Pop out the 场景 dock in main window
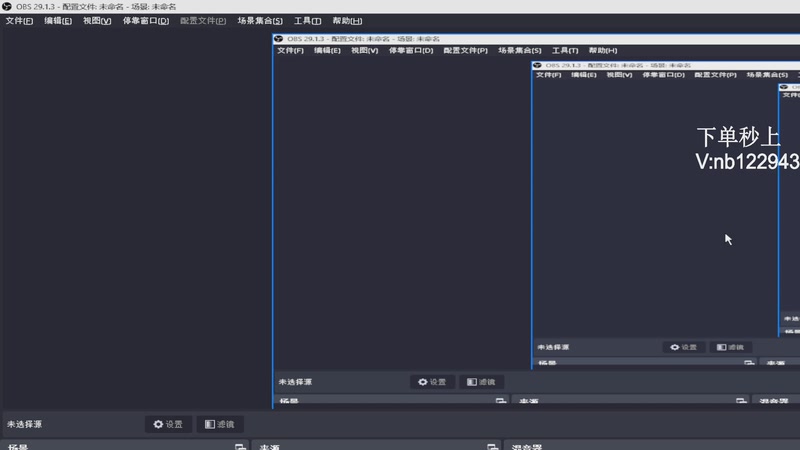800x450 pixels. point(240,447)
